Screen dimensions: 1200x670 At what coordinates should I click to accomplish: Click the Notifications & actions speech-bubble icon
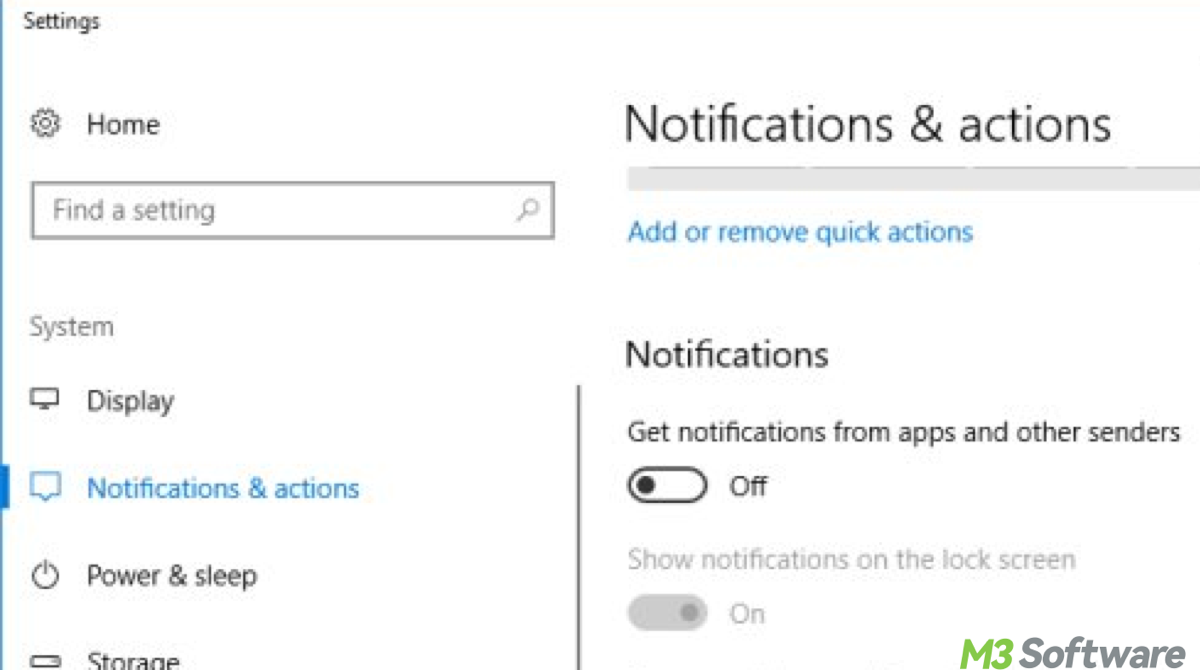(46, 488)
